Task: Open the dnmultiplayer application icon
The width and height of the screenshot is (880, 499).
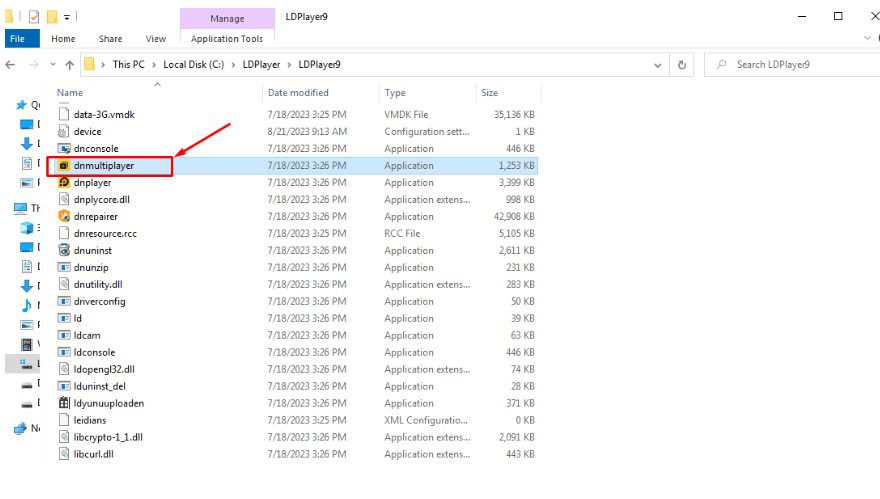Action: point(64,166)
